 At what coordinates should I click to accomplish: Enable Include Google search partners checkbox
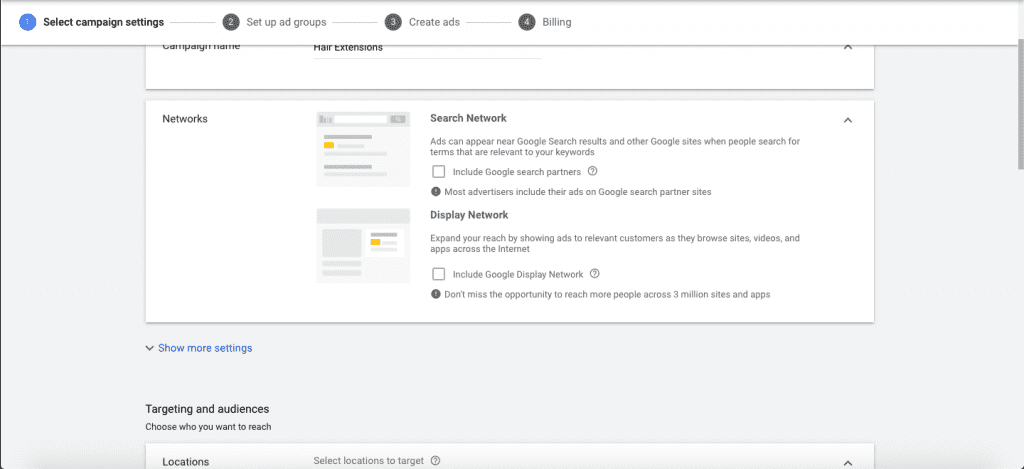(x=439, y=172)
